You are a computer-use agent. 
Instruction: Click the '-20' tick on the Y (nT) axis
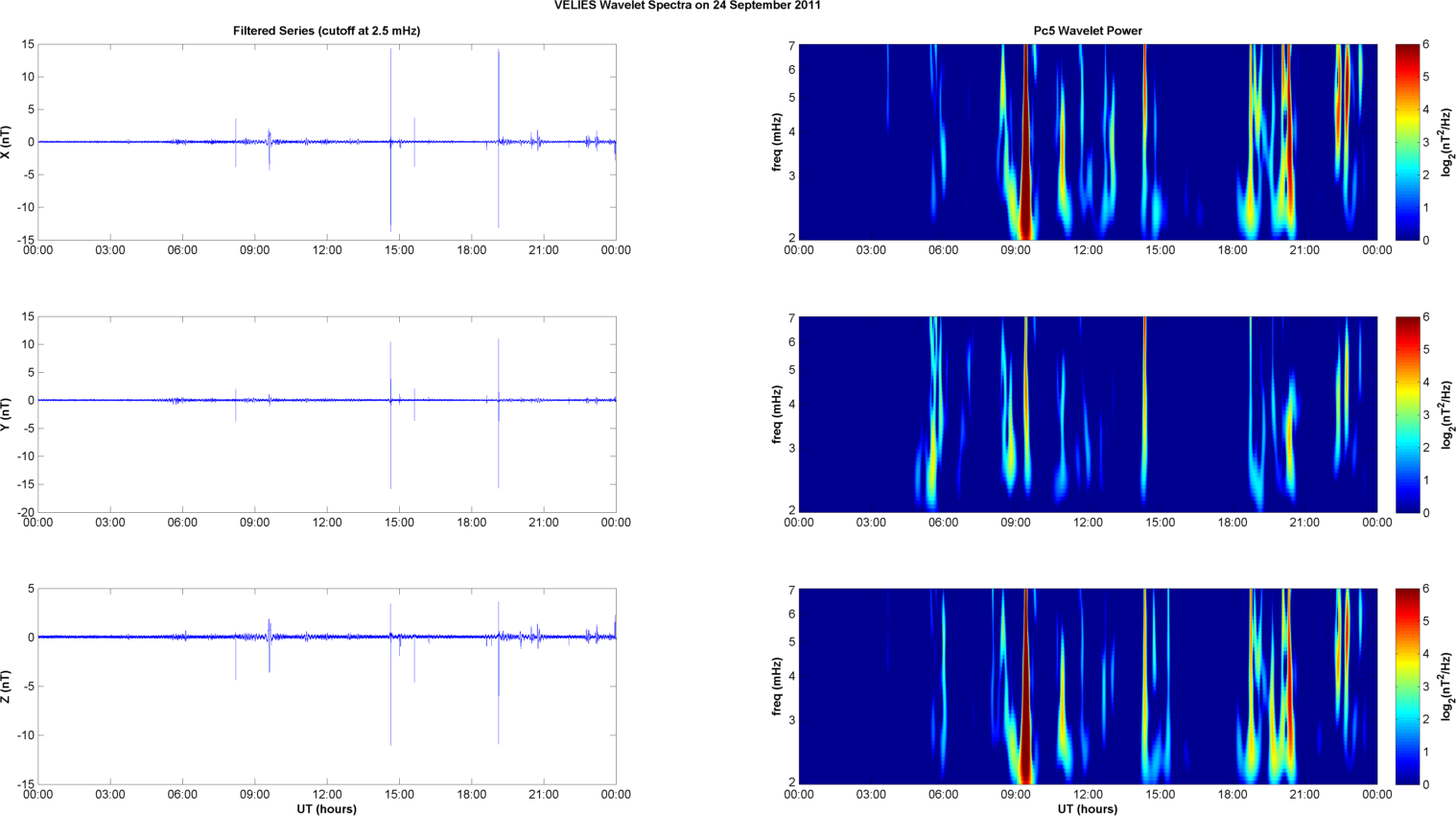click(27, 512)
